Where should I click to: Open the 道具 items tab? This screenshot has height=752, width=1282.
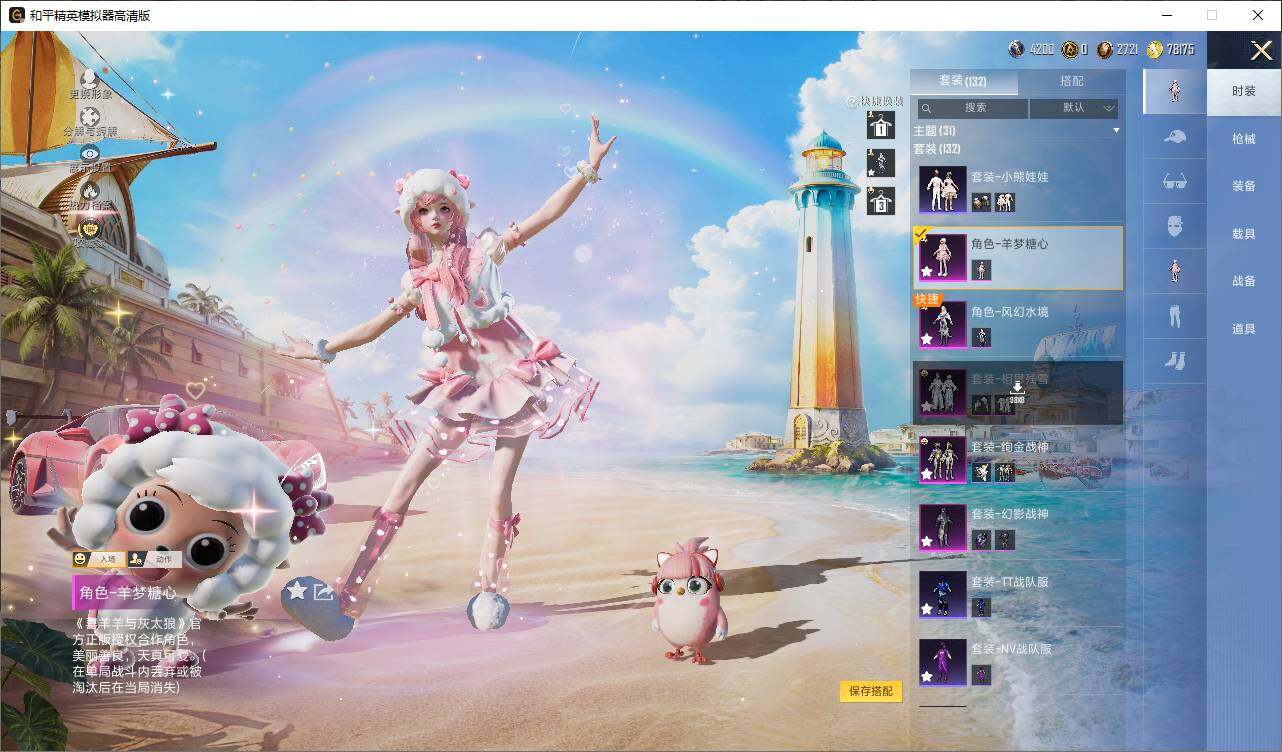coord(1244,329)
